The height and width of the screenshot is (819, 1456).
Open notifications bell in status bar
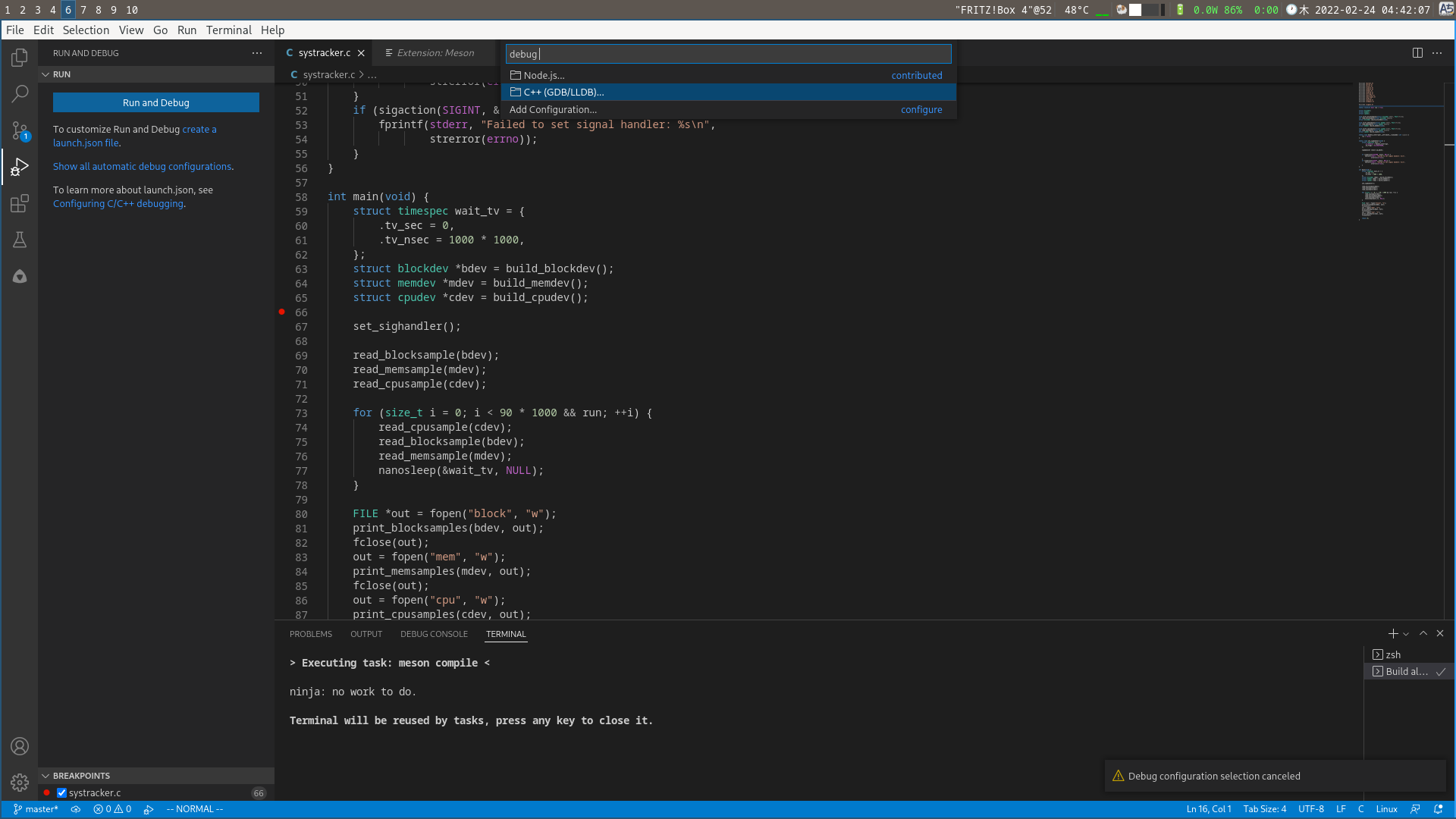[x=1438, y=809]
